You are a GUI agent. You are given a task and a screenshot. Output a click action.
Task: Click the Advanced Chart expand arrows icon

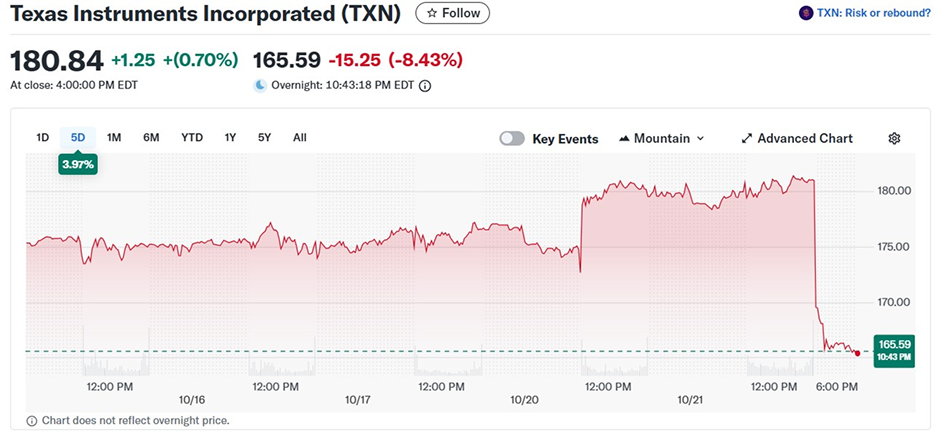746,138
